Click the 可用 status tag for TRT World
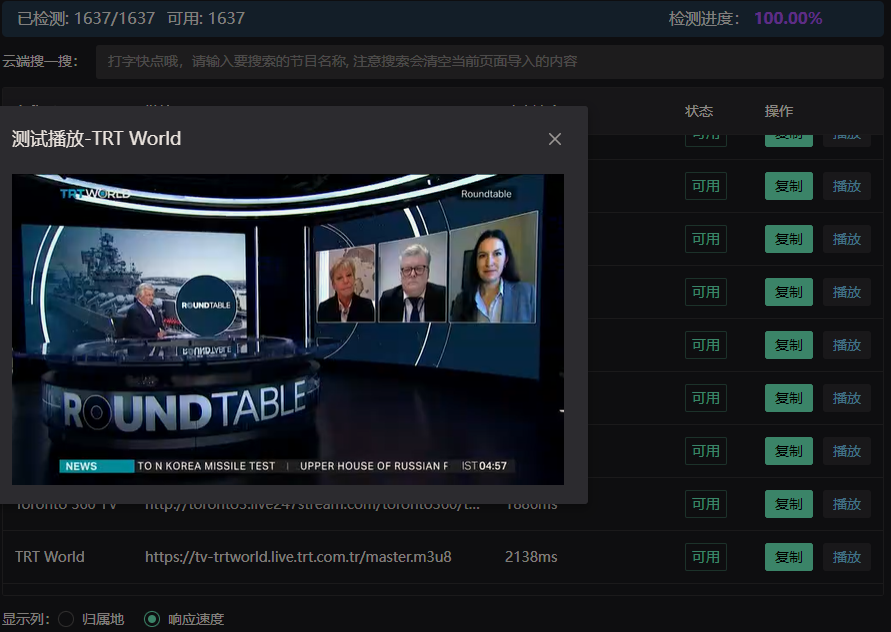891x632 pixels. [705, 557]
